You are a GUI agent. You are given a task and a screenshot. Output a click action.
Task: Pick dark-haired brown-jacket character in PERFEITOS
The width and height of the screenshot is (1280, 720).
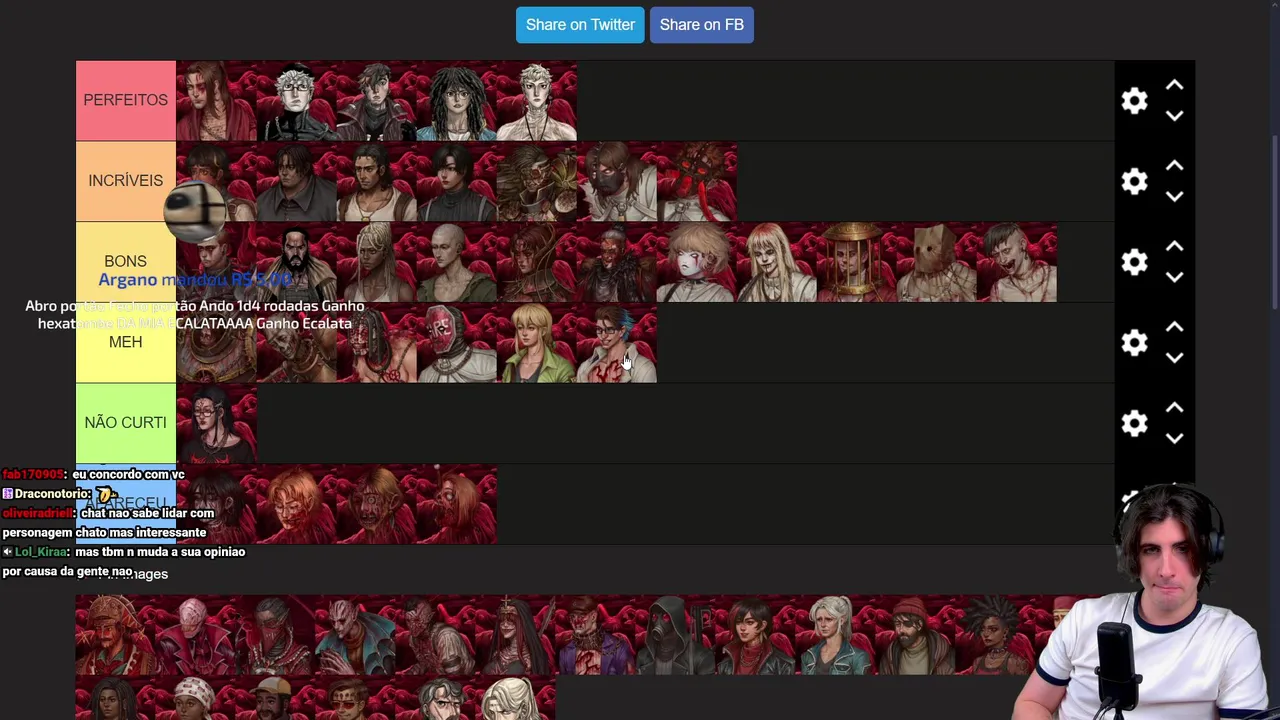pyautogui.click(x=376, y=101)
